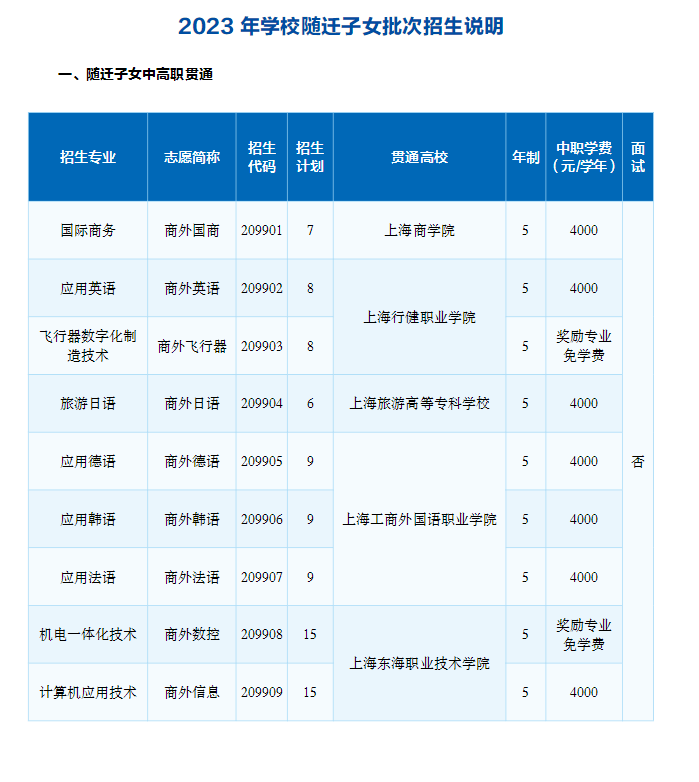Click the 面试 column header
This screenshot has height=782, width=699.
638,157
